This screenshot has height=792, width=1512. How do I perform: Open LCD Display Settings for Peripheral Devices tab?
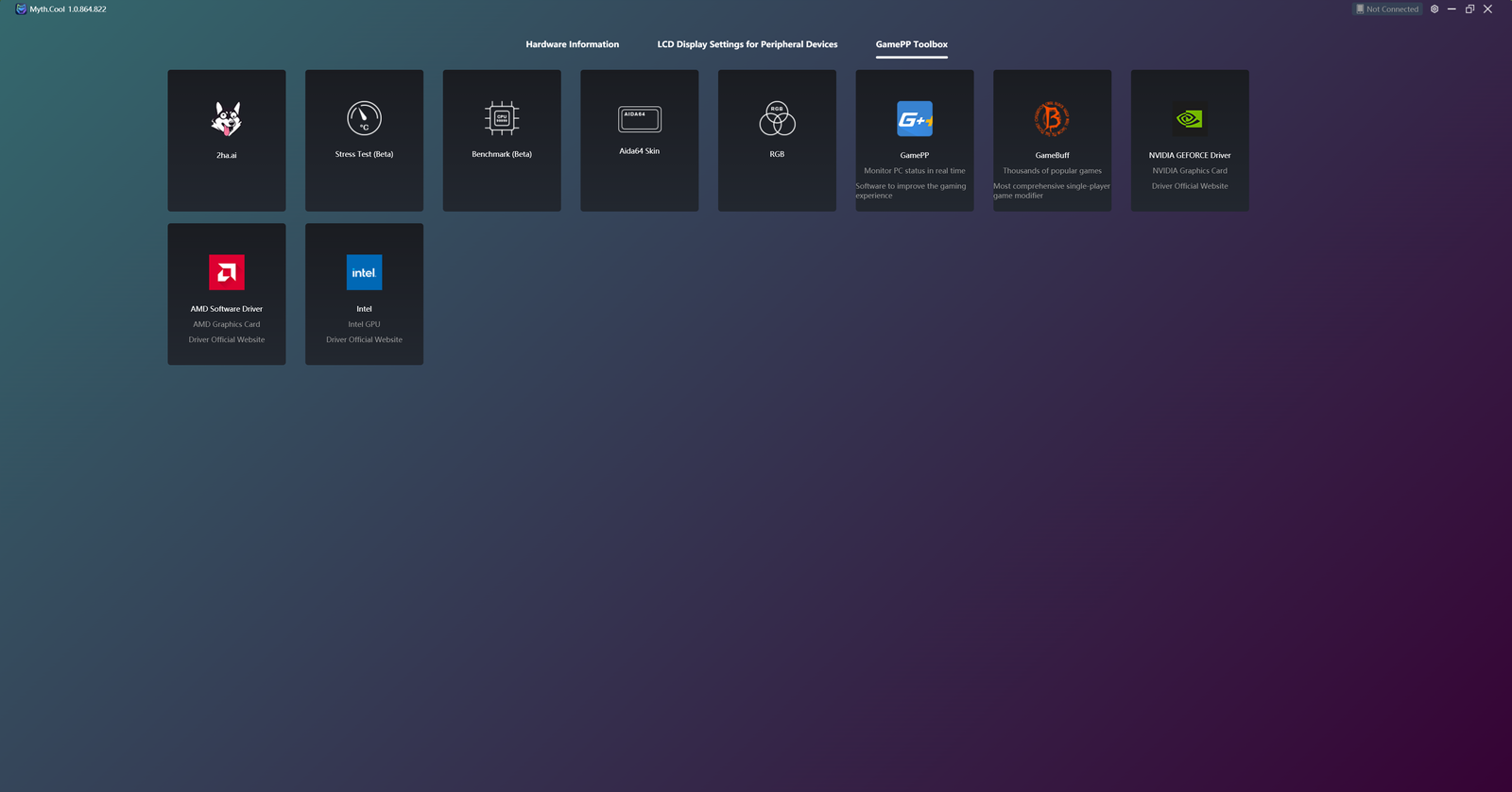click(x=747, y=44)
